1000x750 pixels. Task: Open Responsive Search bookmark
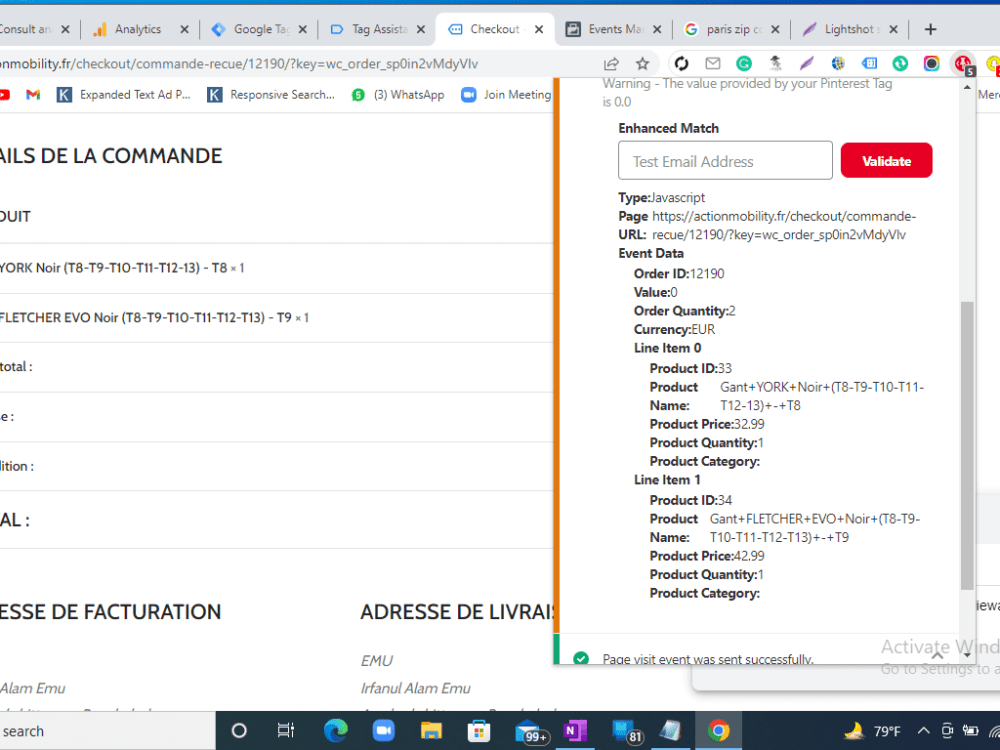pyautogui.click(x=271, y=95)
